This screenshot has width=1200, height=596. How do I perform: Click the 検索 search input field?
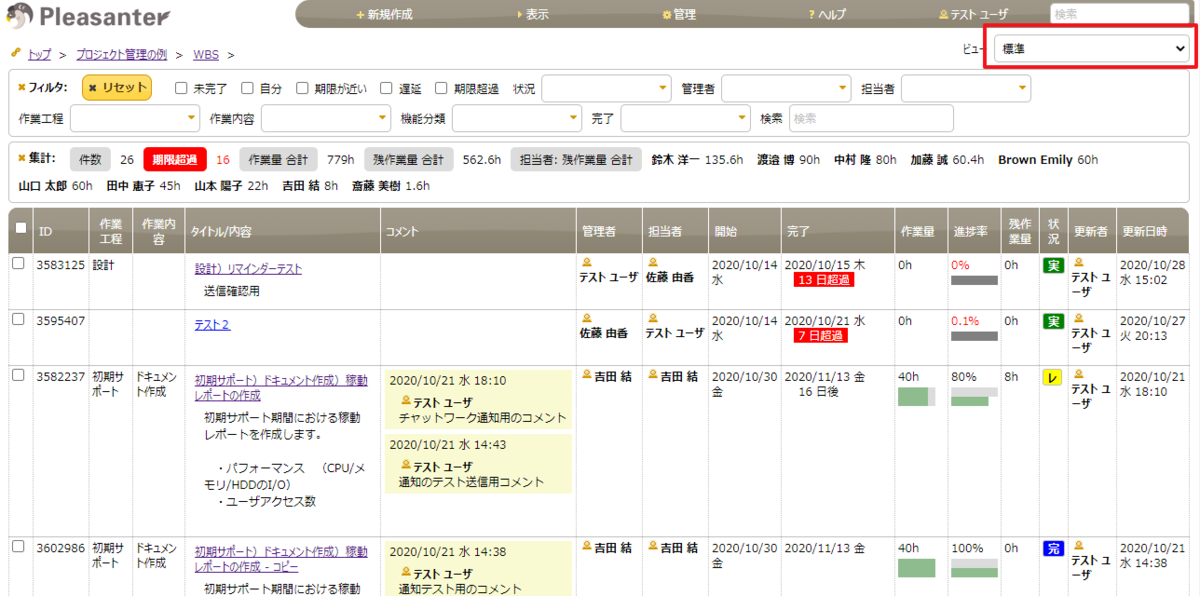1120,13
